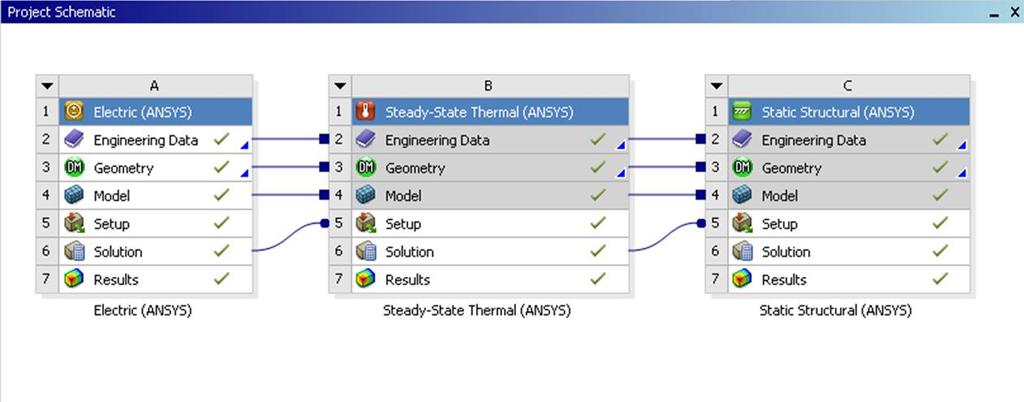Click column letter B header
Viewport: 1024px width, 402px height.
(488, 86)
